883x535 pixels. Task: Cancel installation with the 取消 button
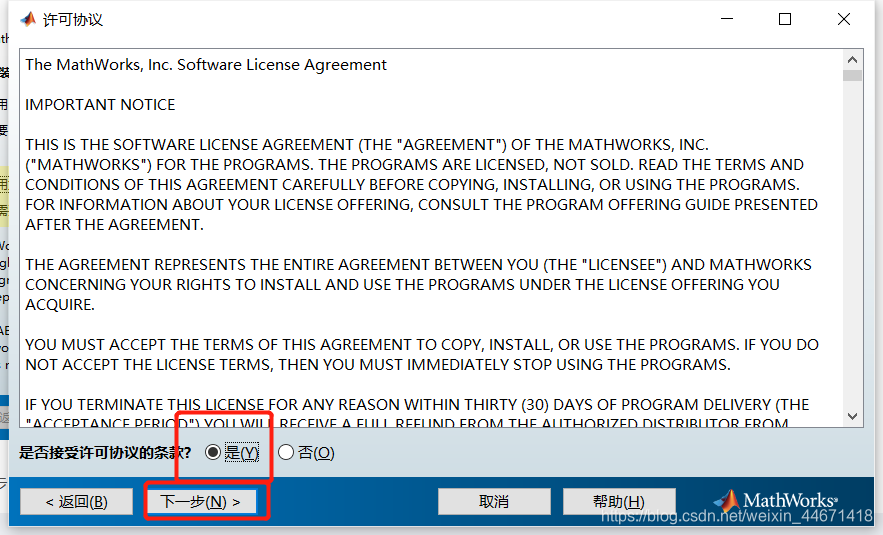pyautogui.click(x=494, y=501)
